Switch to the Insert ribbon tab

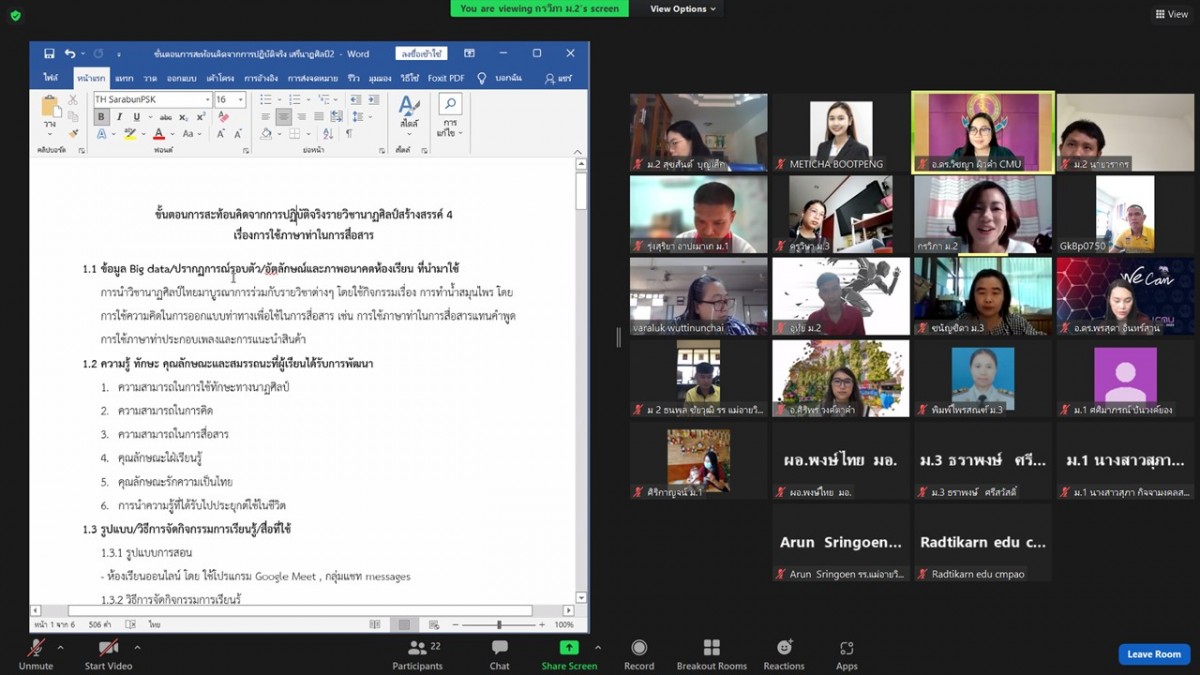[124, 79]
